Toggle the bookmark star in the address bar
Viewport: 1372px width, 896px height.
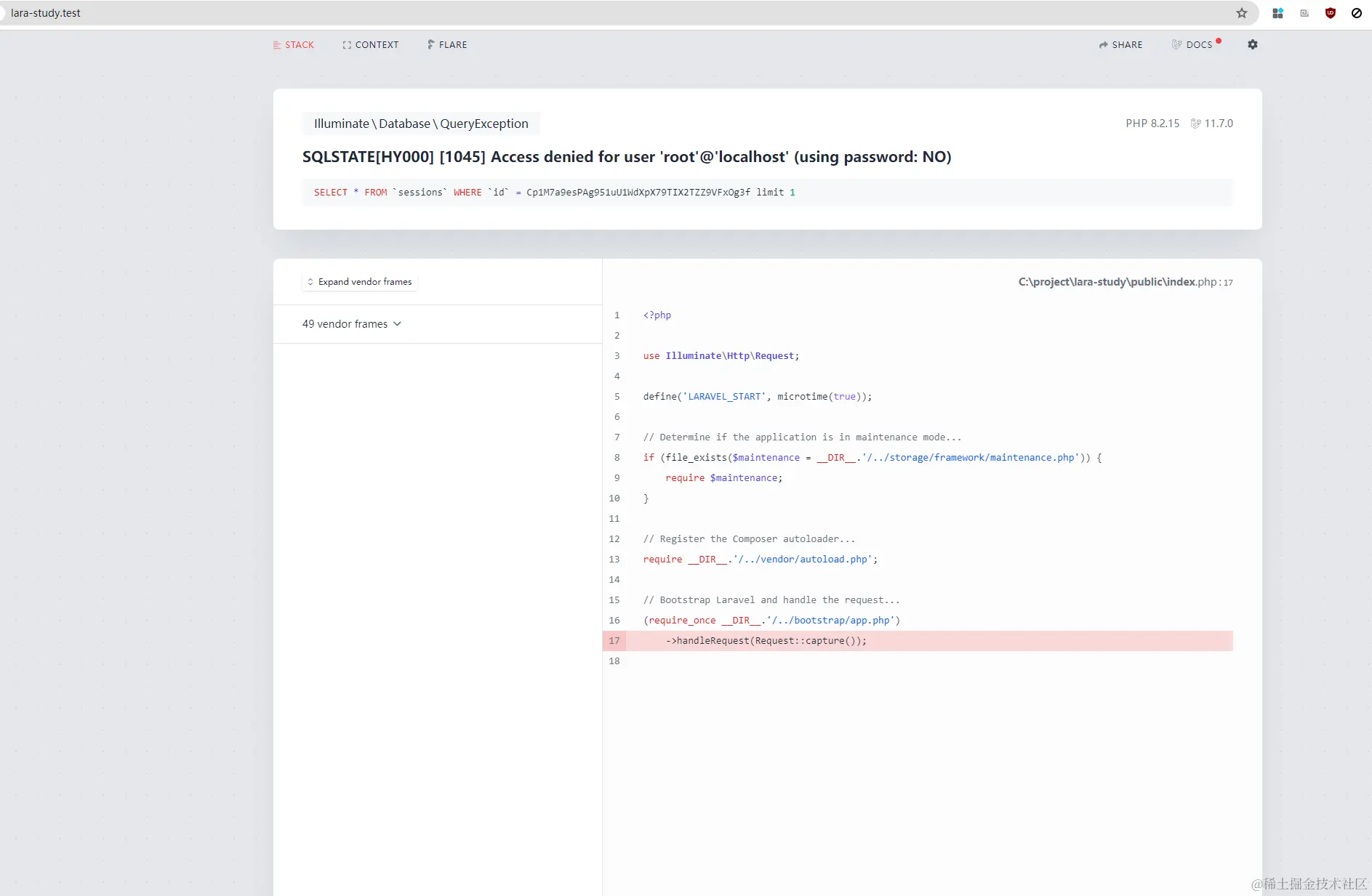click(x=1242, y=13)
